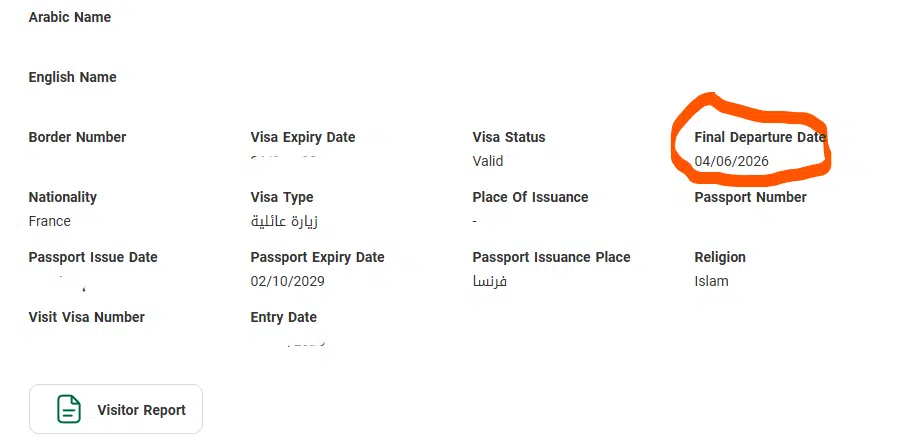917x447 pixels.
Task: Open the Visitor Report button
Action: coord(116,409)
